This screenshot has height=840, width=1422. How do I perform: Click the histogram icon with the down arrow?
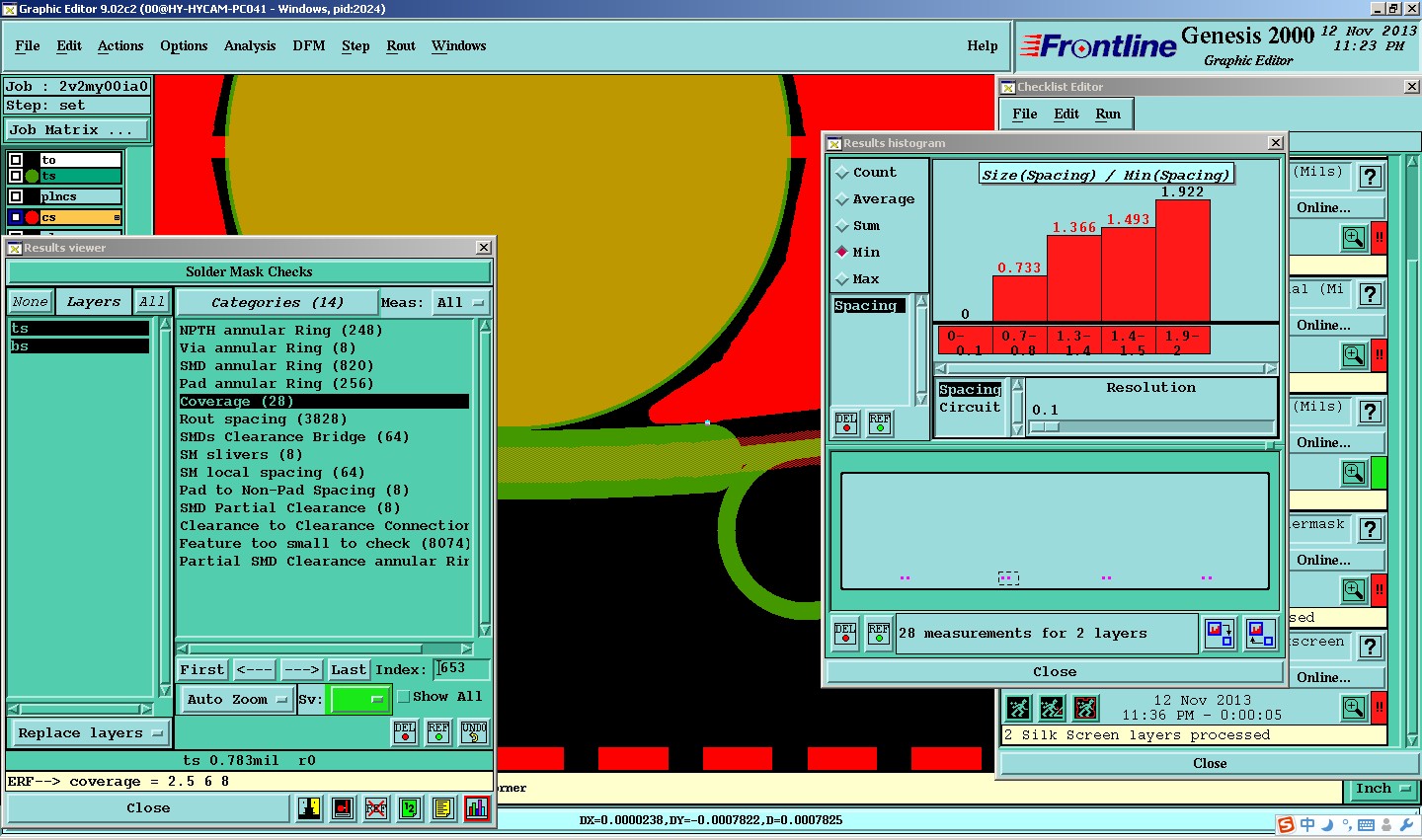pos(1220,634)
